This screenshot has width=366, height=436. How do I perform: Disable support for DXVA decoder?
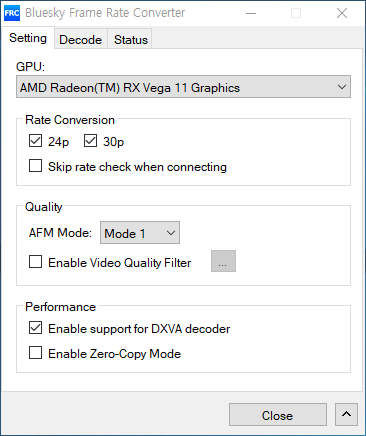[35, 328]
